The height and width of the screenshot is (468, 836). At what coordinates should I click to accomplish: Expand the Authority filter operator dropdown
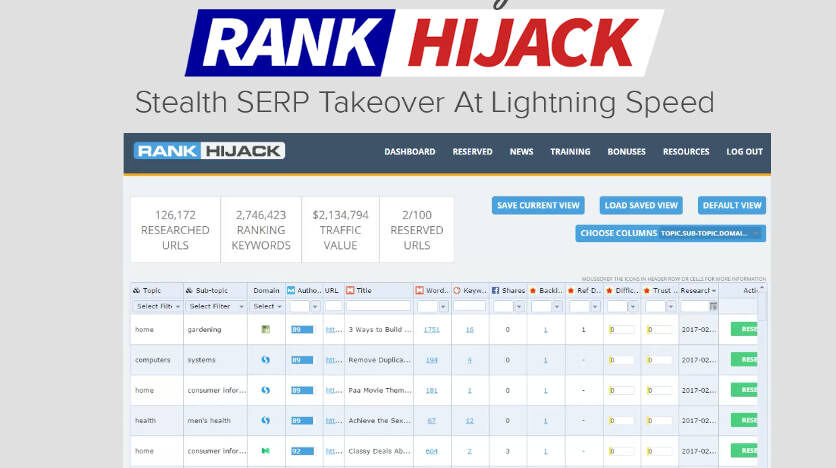point(315,306)
